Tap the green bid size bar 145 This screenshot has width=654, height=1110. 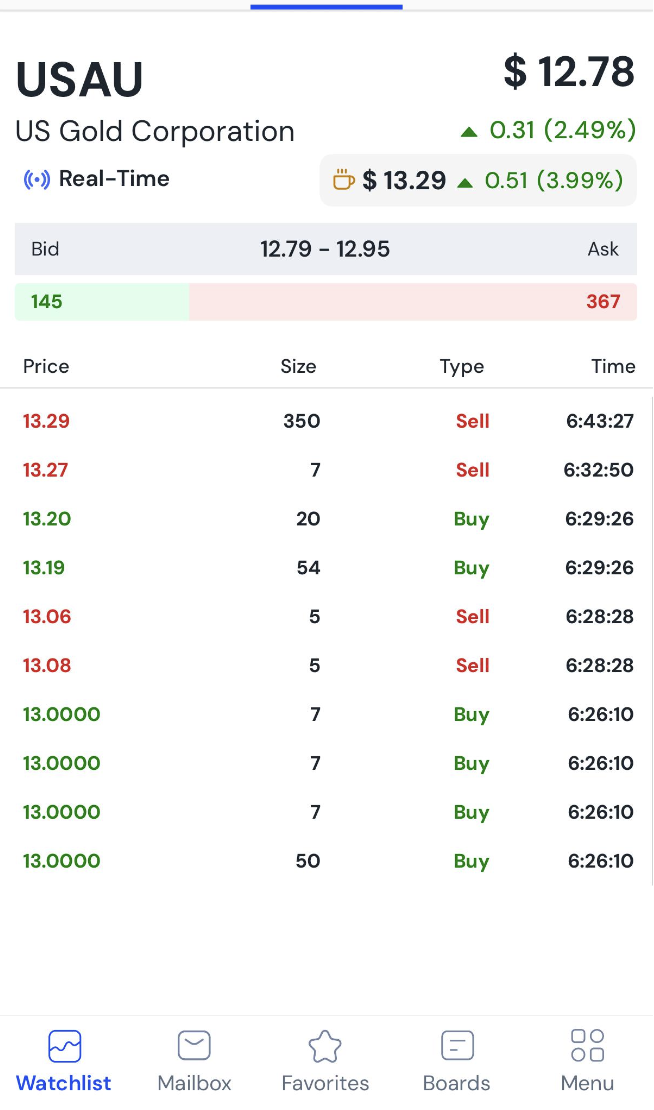click(102, 302)
